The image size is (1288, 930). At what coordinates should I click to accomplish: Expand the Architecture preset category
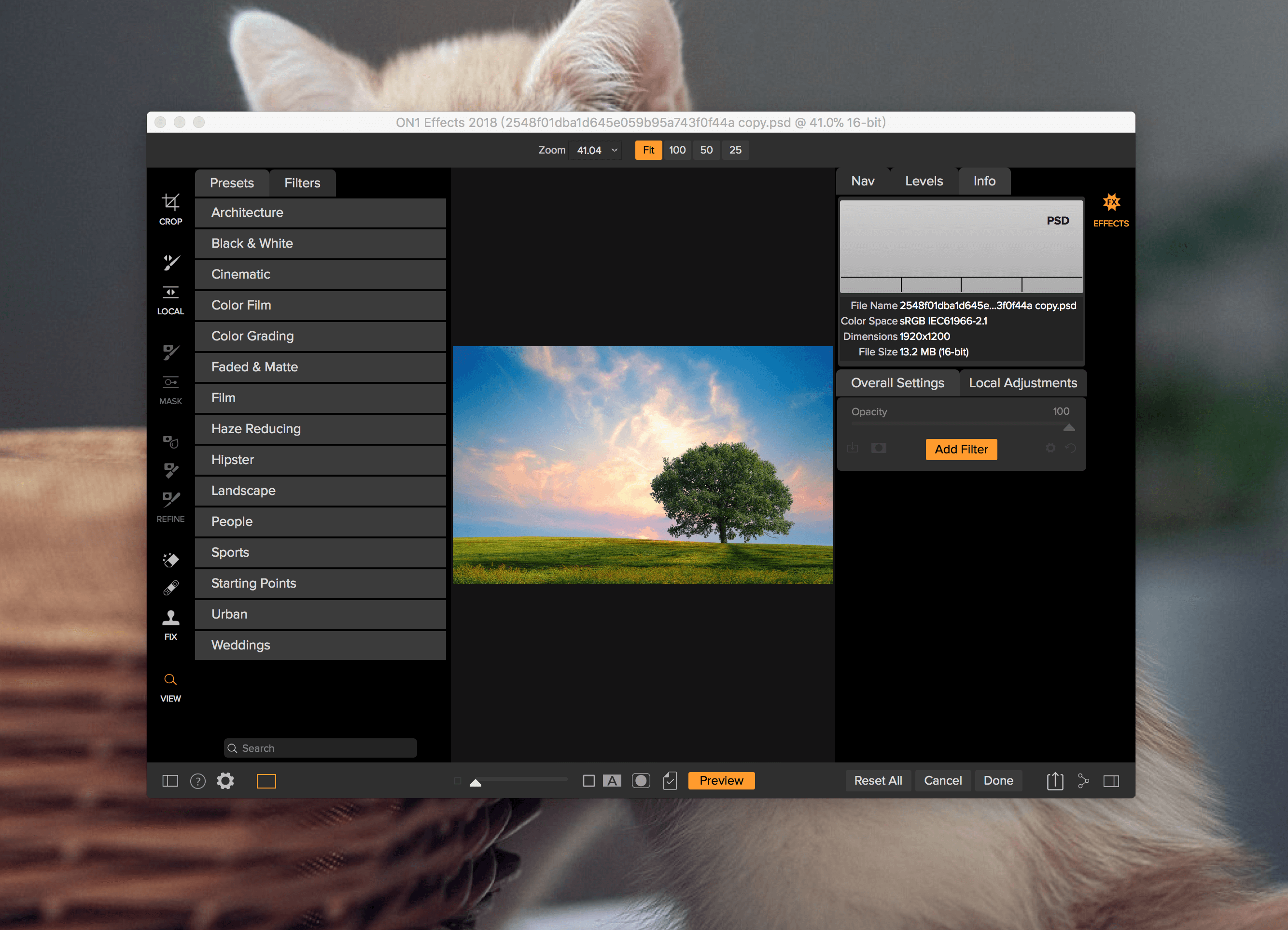[x=320, y=212]
